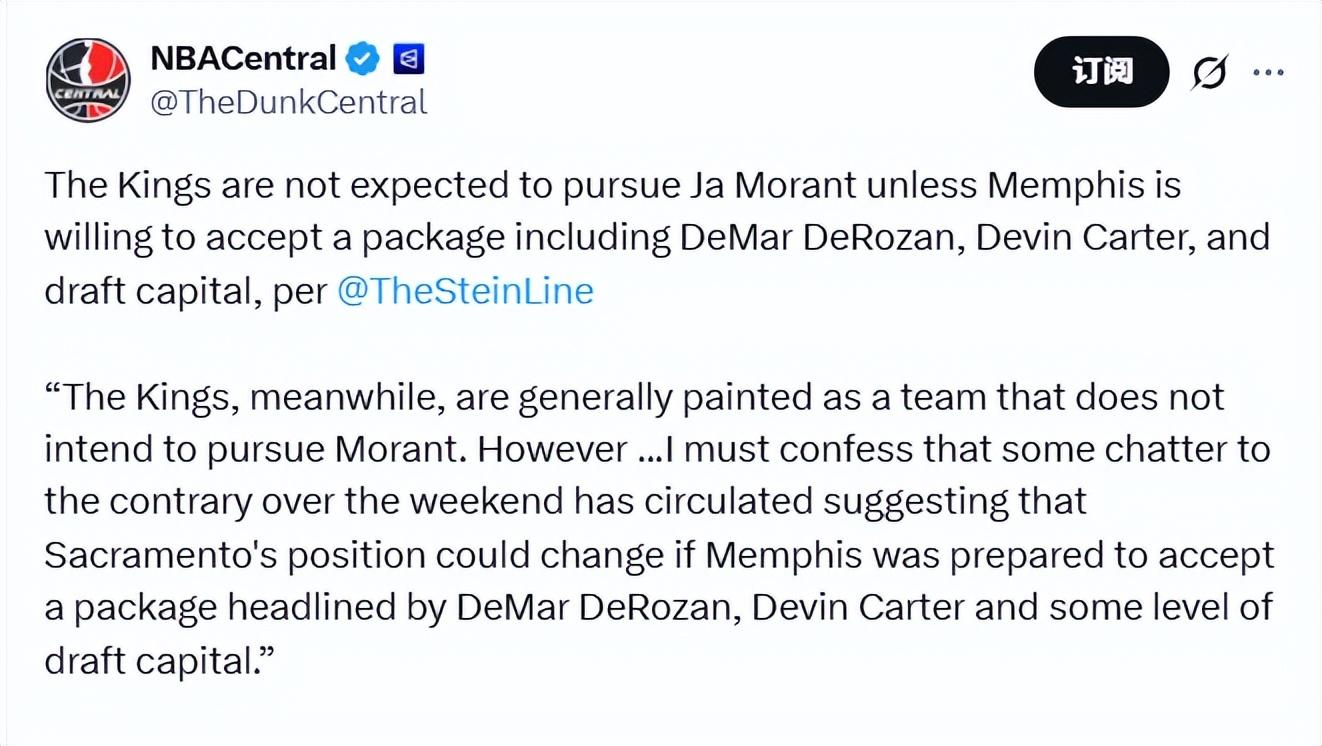Click the NBACentral display name
This screenshot has width=1322, height=746.
click(x=243, y=59)
